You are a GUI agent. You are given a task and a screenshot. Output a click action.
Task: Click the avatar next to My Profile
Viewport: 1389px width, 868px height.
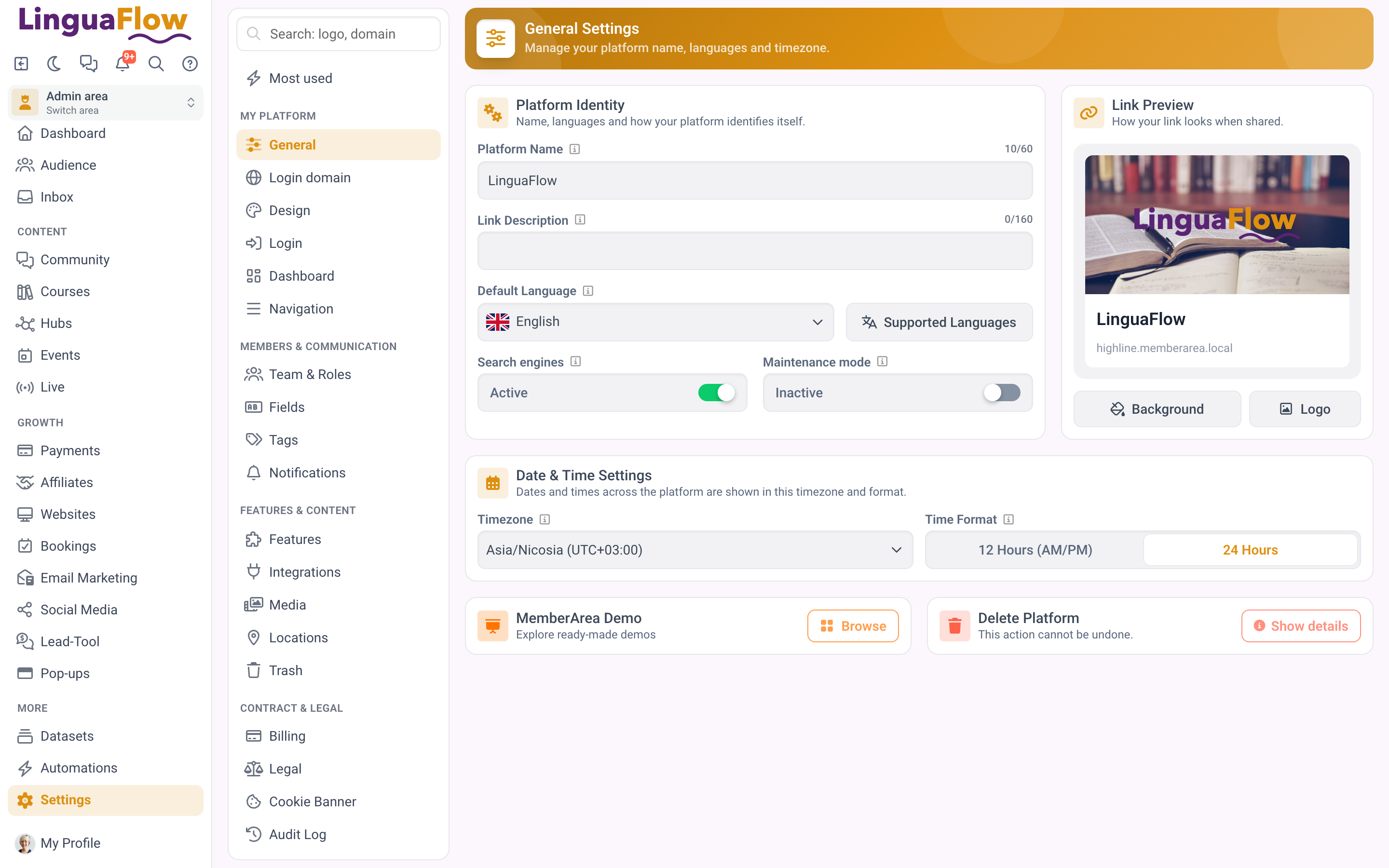pyautogui.click(x=25, y=843)
